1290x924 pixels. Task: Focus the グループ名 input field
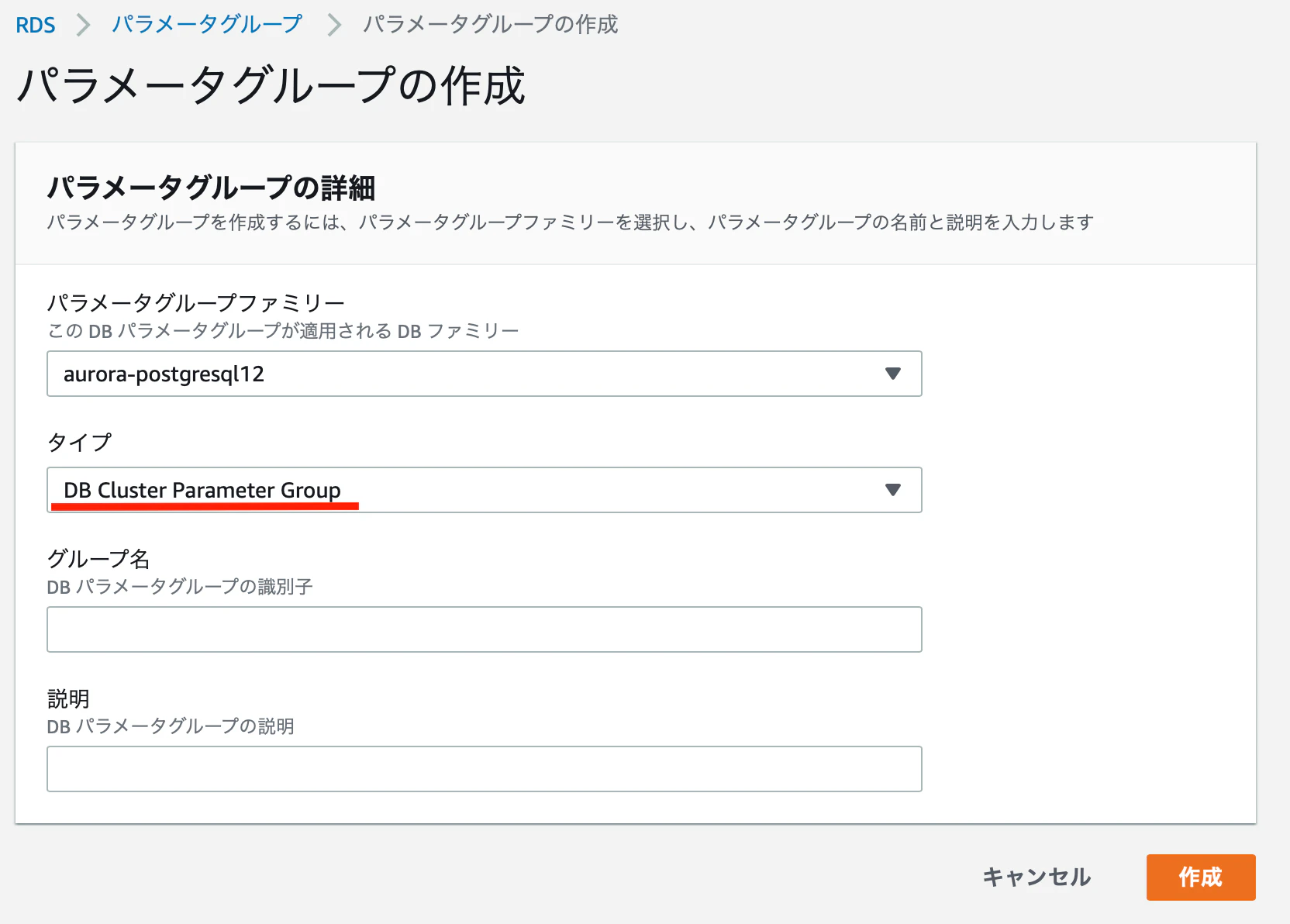[x=485, y=629]
